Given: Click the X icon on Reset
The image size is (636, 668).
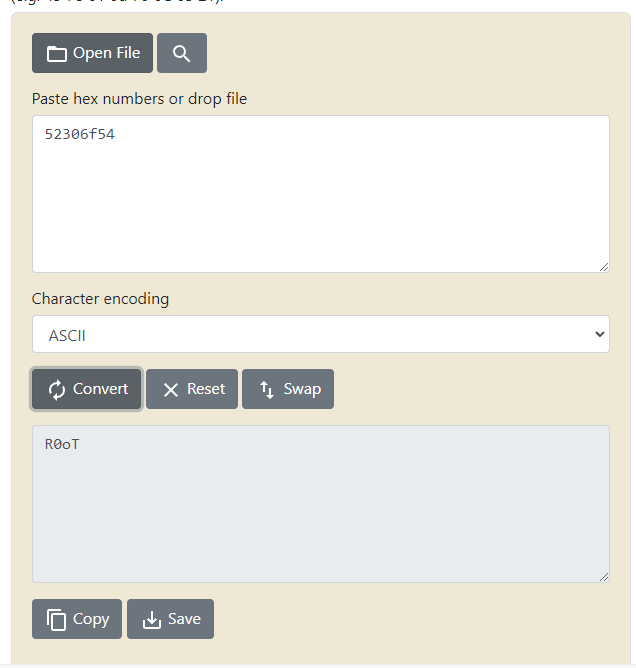Looking at the screenshot, I should tap(171, 390).
